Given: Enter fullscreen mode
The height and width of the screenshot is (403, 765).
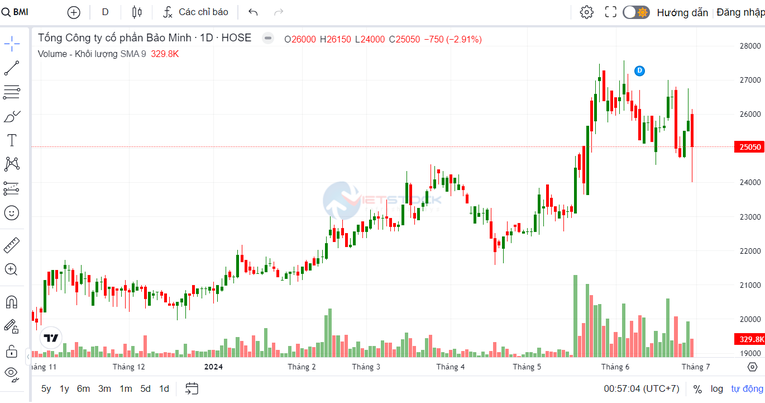Looking at the screenshot, I should [611, 12].
